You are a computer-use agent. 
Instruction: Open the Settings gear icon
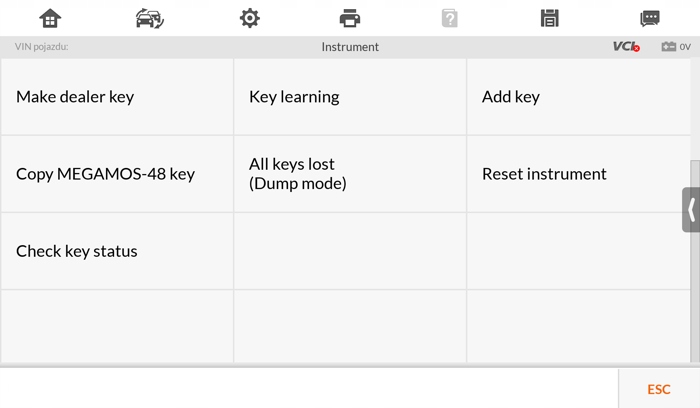tap(250, 18)
